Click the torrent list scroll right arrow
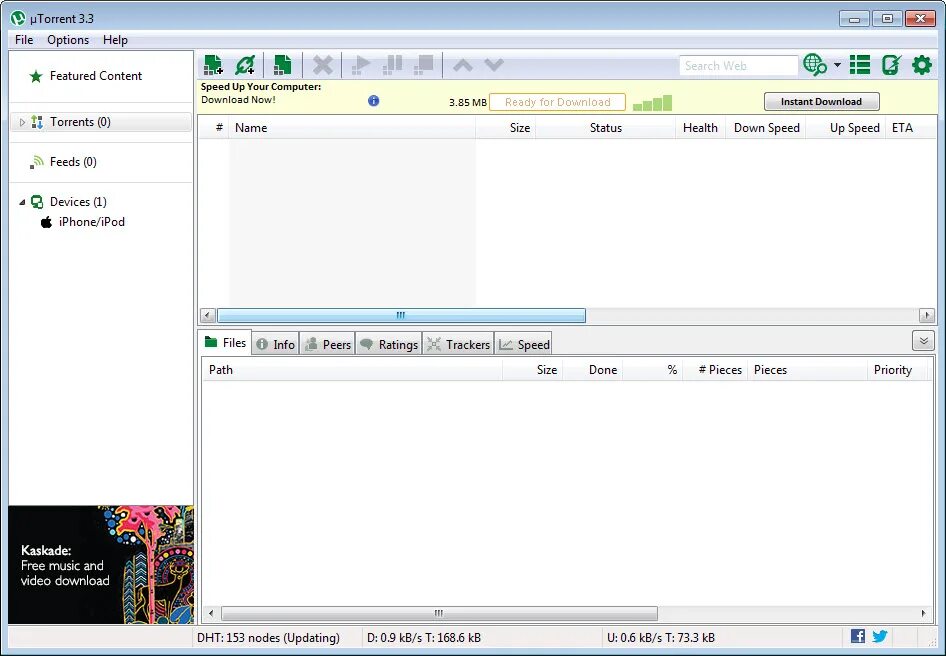 (927, 315)
